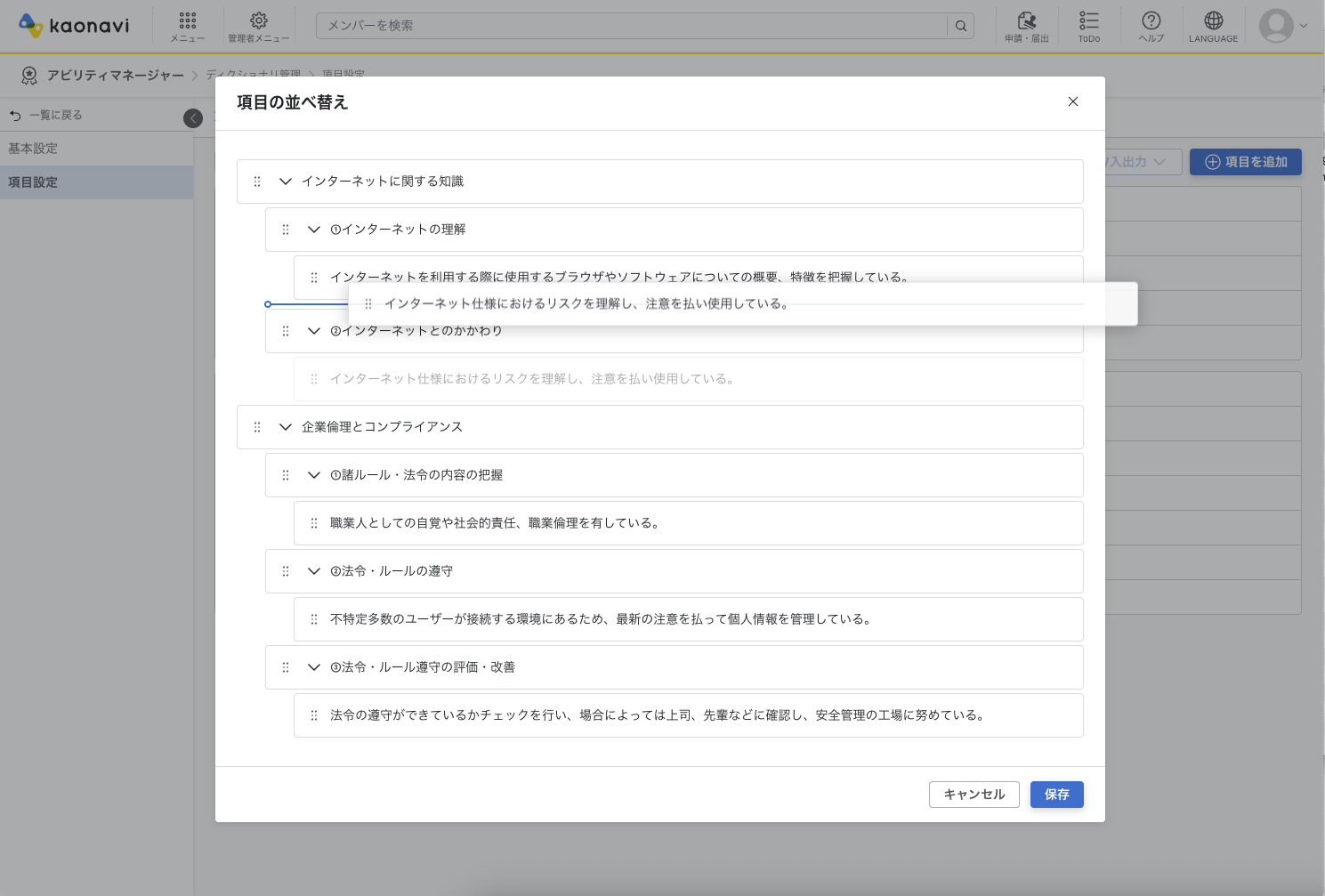This screenshot has height=896, width=1325.
Task: Select 基本設定 in the sidebar
Action: 33,149
